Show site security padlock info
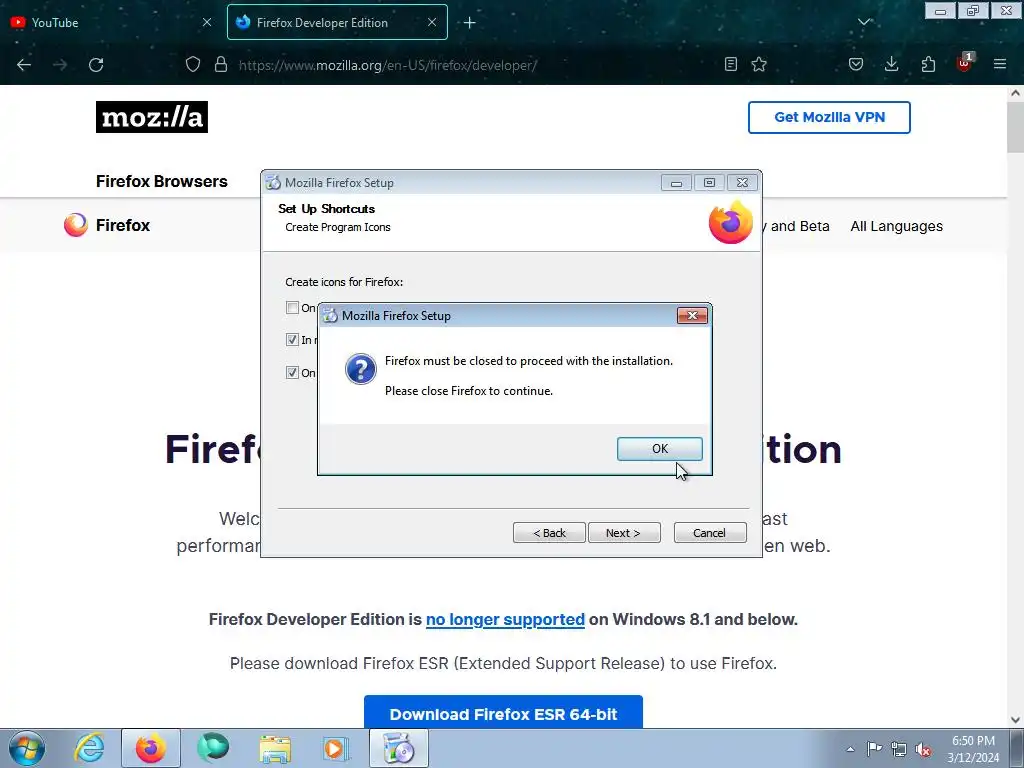Screen dimensions: 1024x768 221,65
